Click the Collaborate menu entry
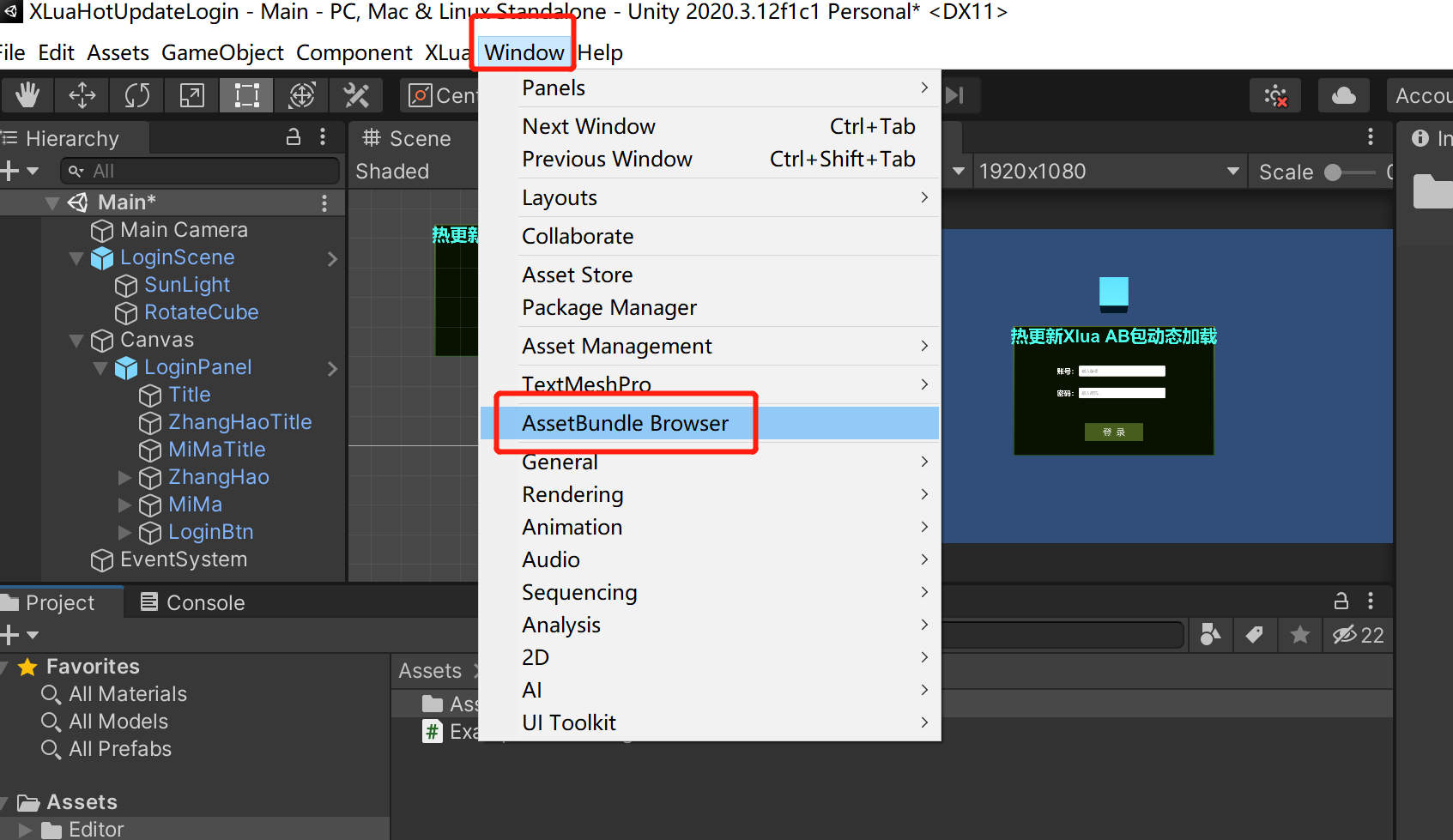The height and width of the screenshot is (840, 1453). point(710,236)
